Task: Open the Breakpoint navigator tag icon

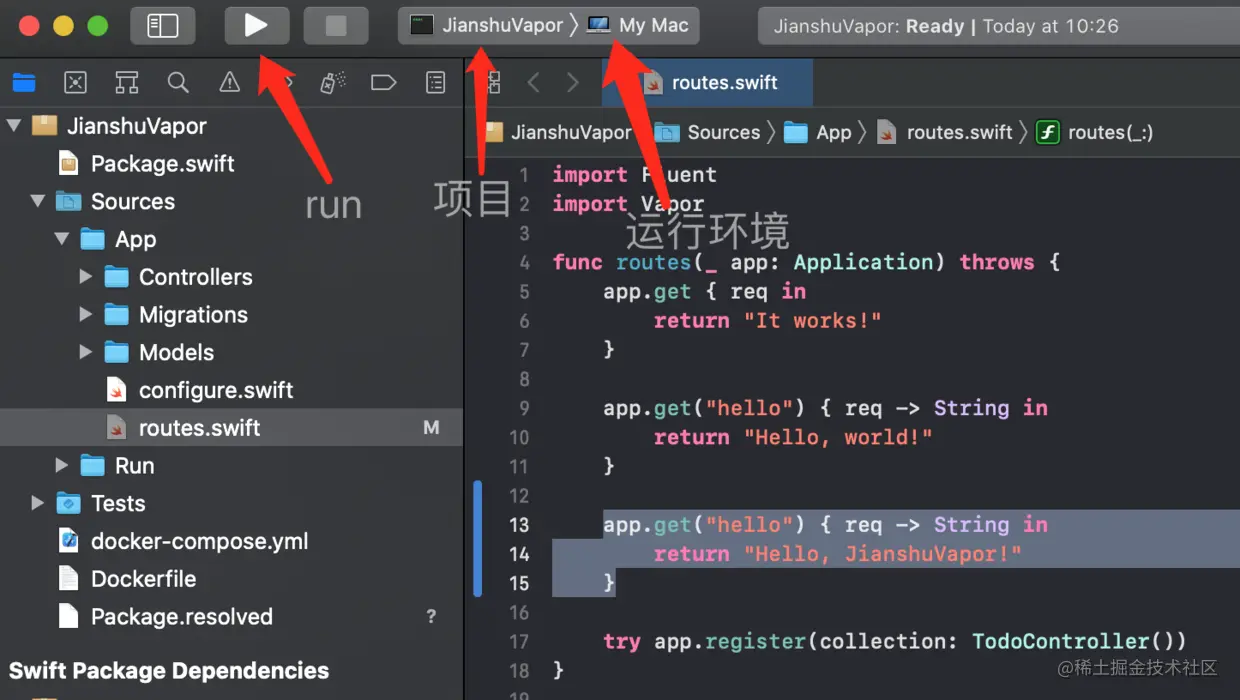Action: pyautogui.click(x=384, y=83)
